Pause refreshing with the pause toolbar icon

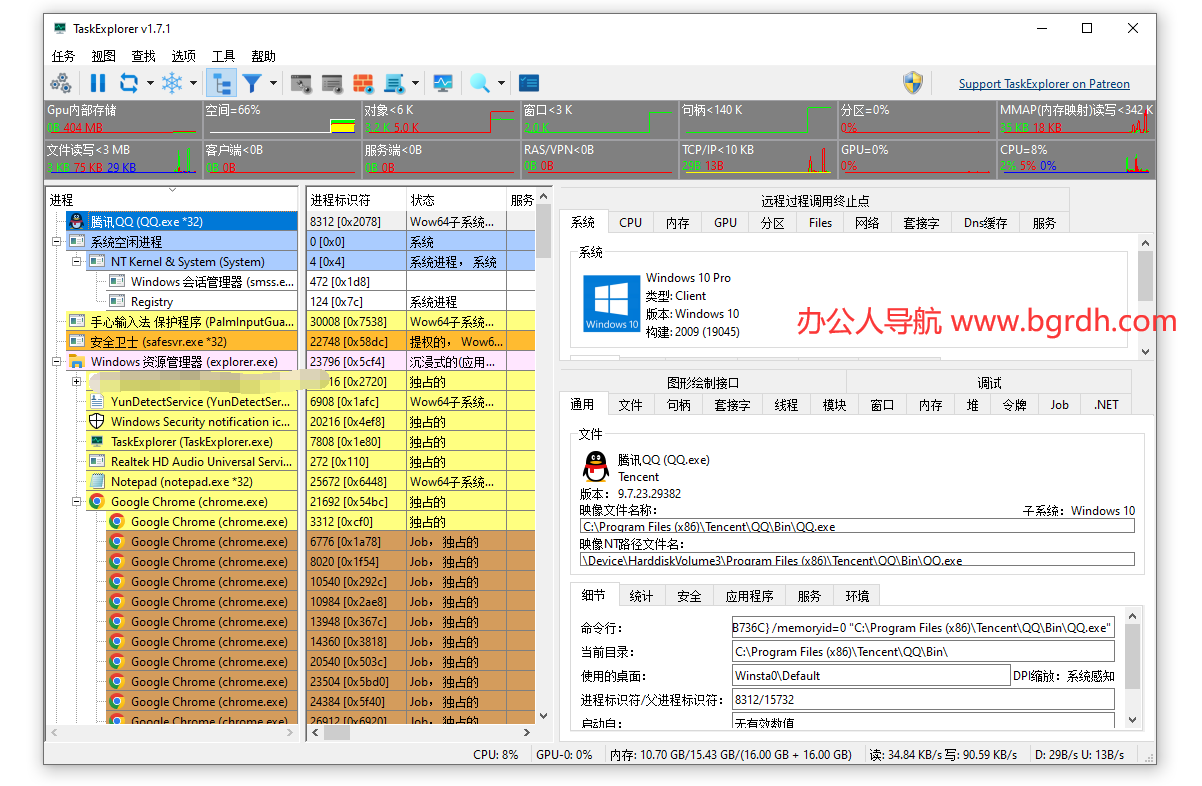tap(98, 83)
